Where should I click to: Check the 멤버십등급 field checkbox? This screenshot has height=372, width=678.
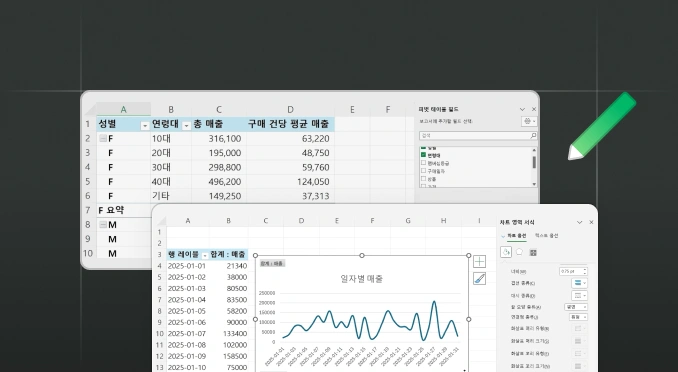[x=423, y=163]
